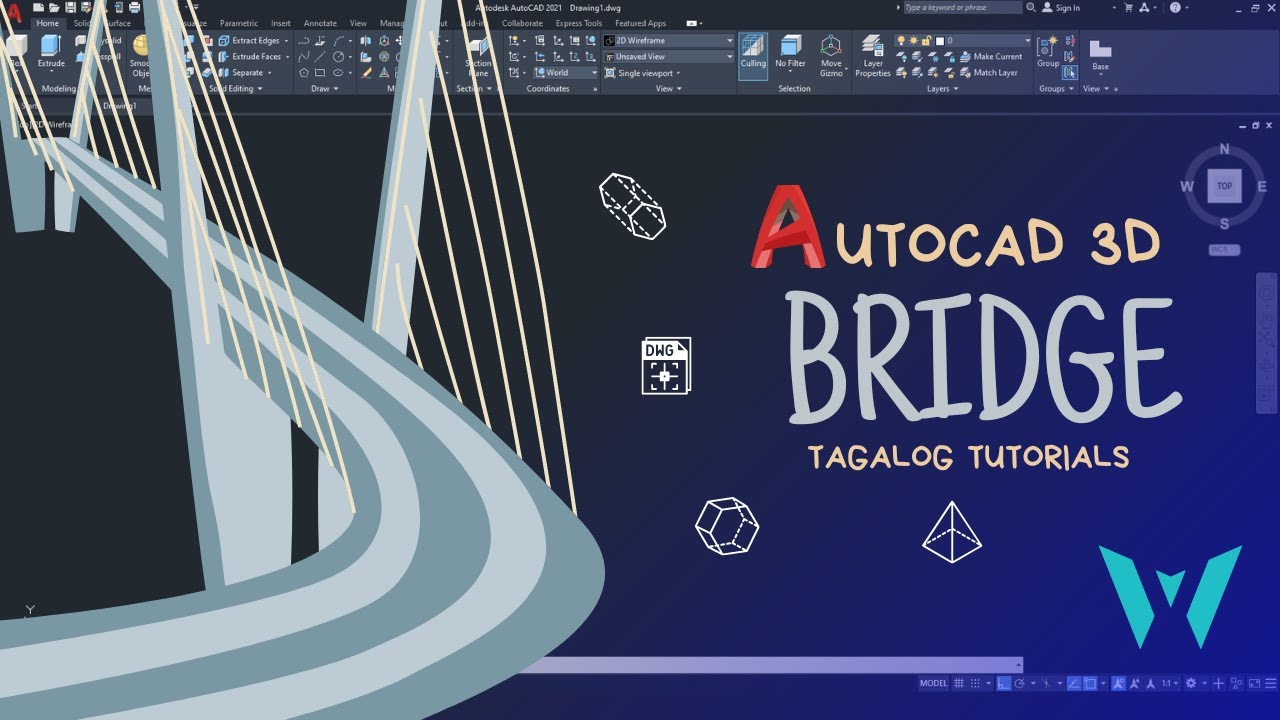Click the TOP face of ViewCube
Image resolution: width=1280 pixels, height=720 pixels.
[1224, 186]
